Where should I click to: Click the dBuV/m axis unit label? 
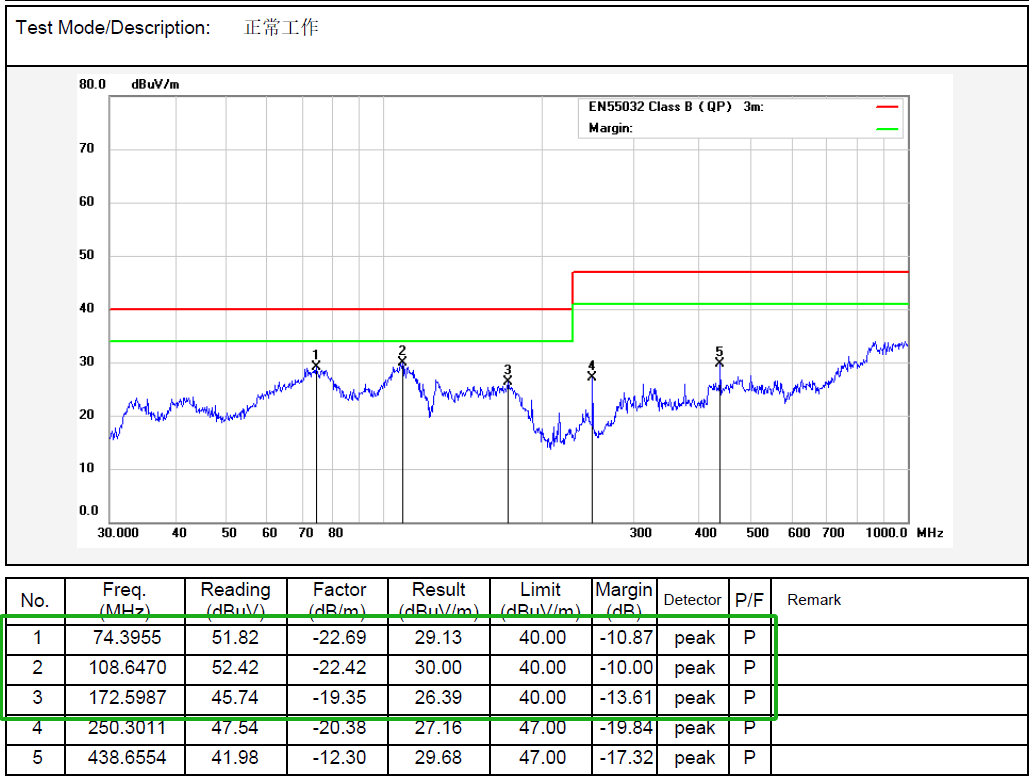[155, 85]
